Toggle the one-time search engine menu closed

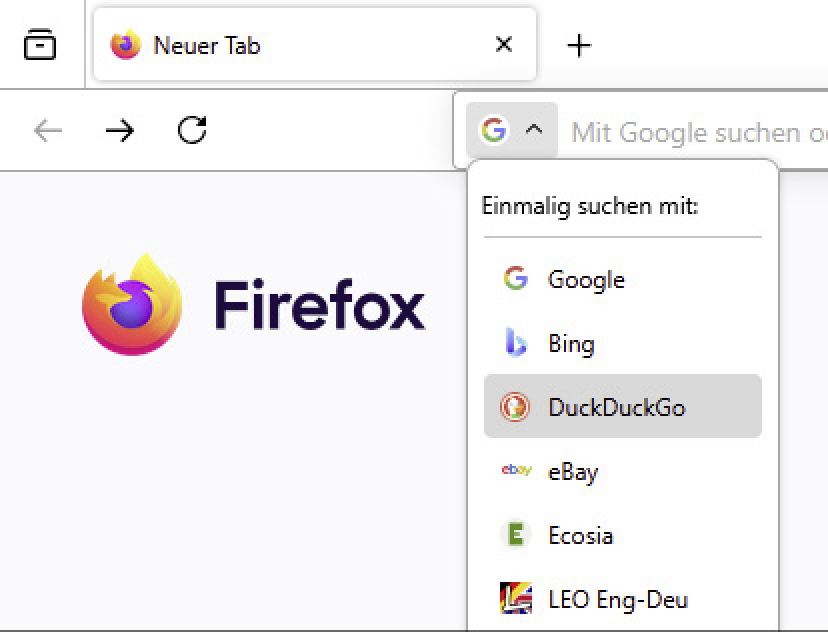tap(534, 130)
